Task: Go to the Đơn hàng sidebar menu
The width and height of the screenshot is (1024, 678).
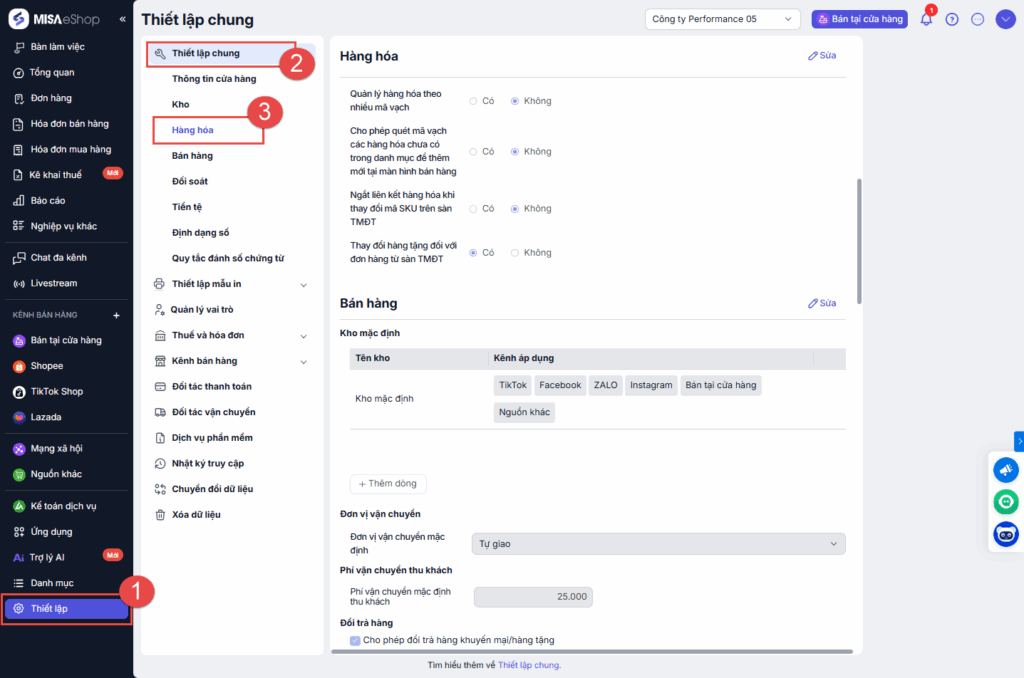Action: 51,98
